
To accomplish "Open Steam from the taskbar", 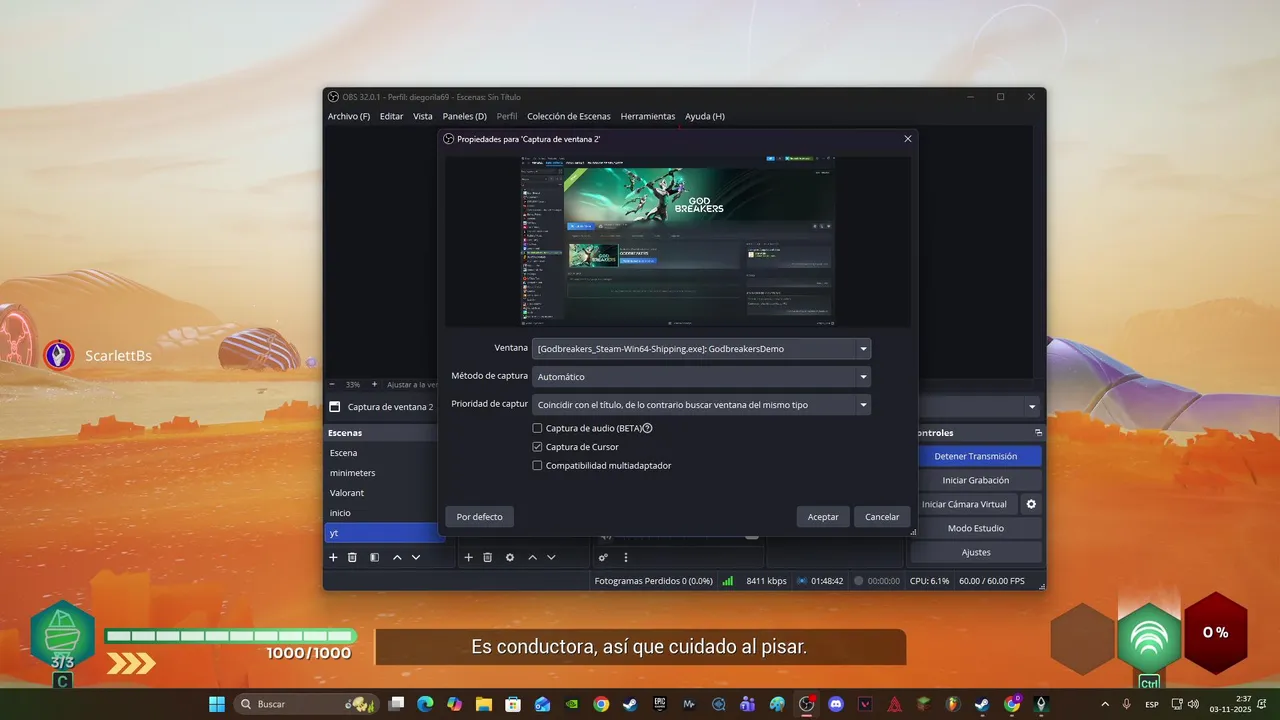I will click(x=630, y=704).
